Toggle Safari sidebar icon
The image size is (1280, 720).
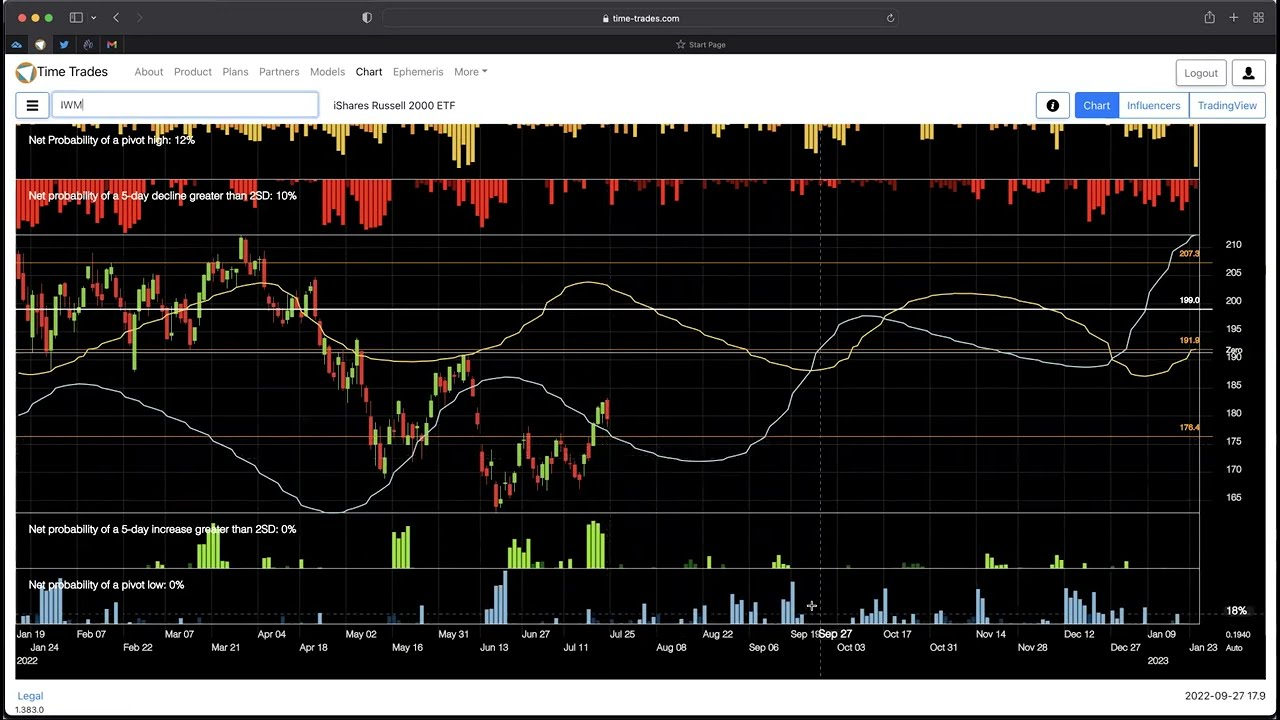(x=76, y=18)
